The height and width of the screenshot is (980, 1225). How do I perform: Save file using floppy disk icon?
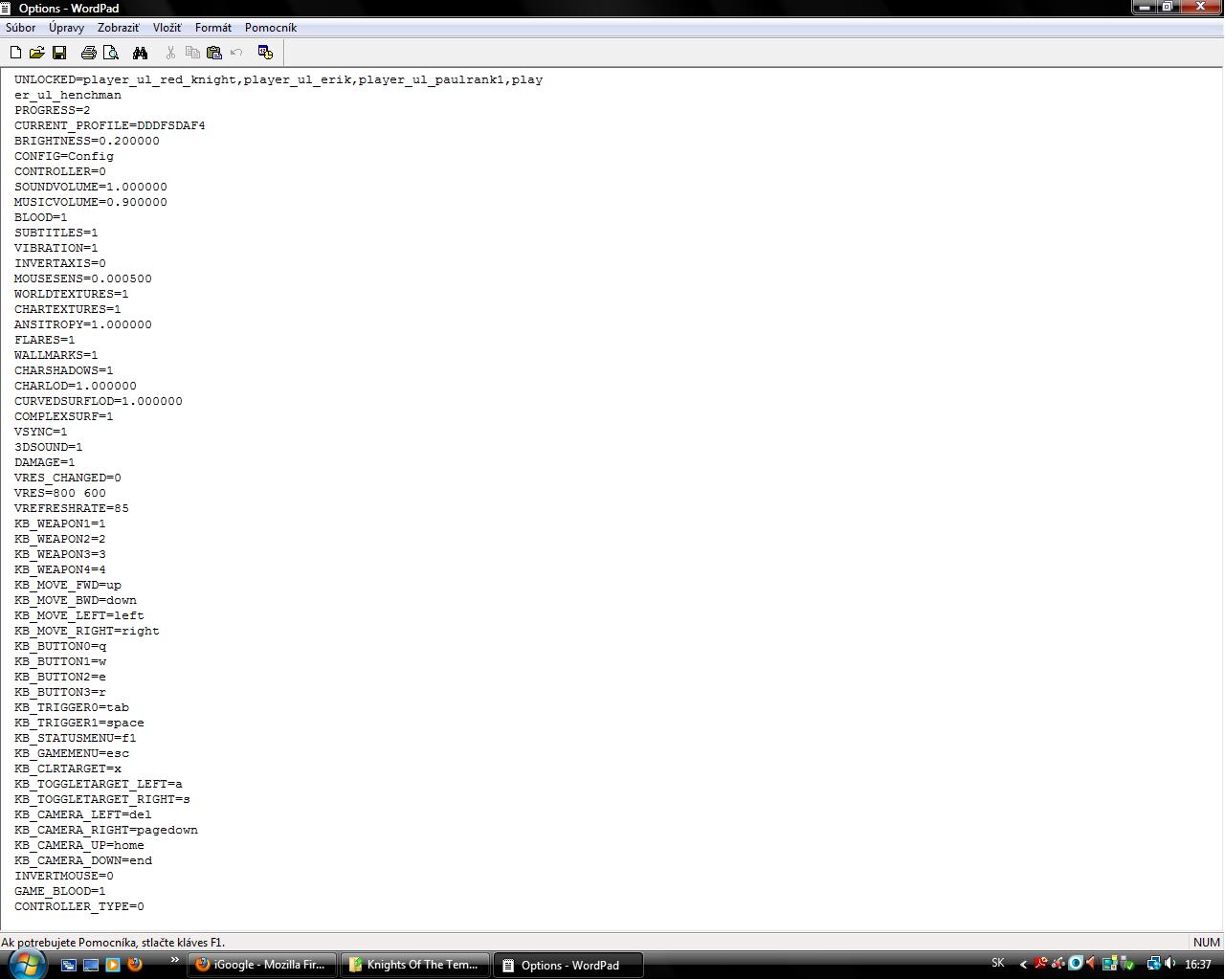59,53
